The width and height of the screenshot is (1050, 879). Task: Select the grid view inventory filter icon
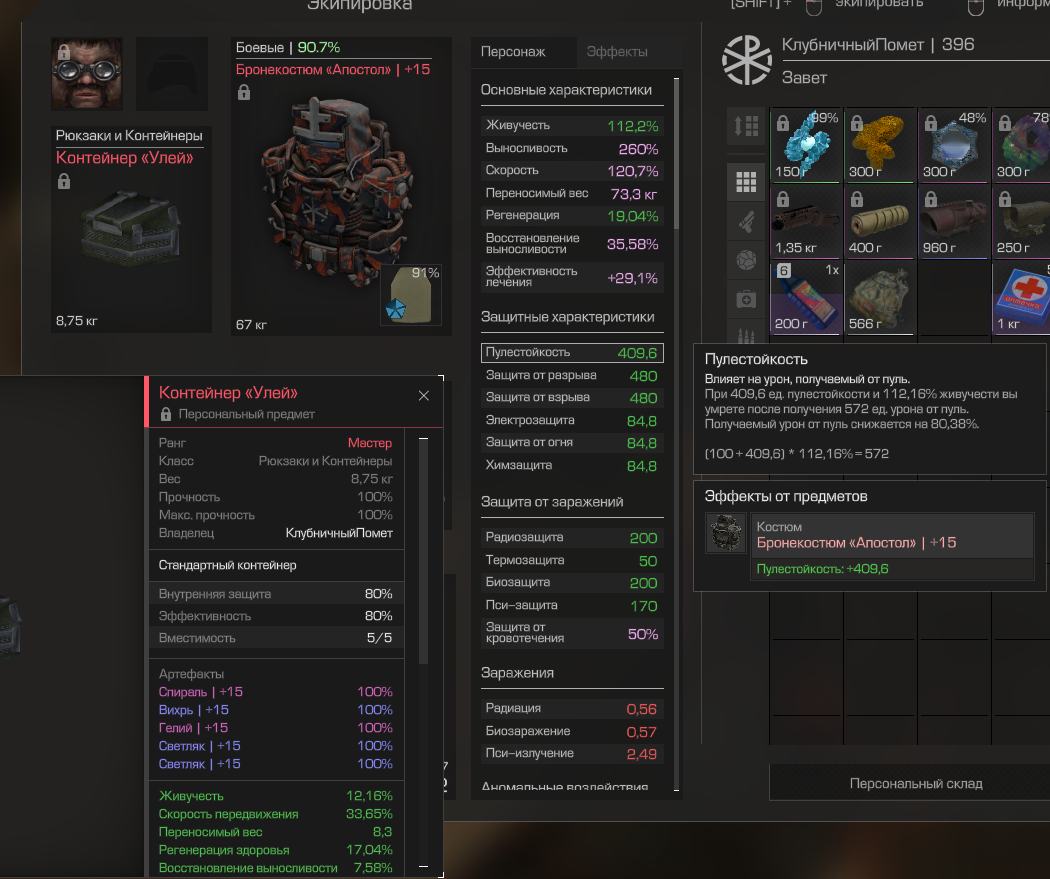click(x=746, y=181)
